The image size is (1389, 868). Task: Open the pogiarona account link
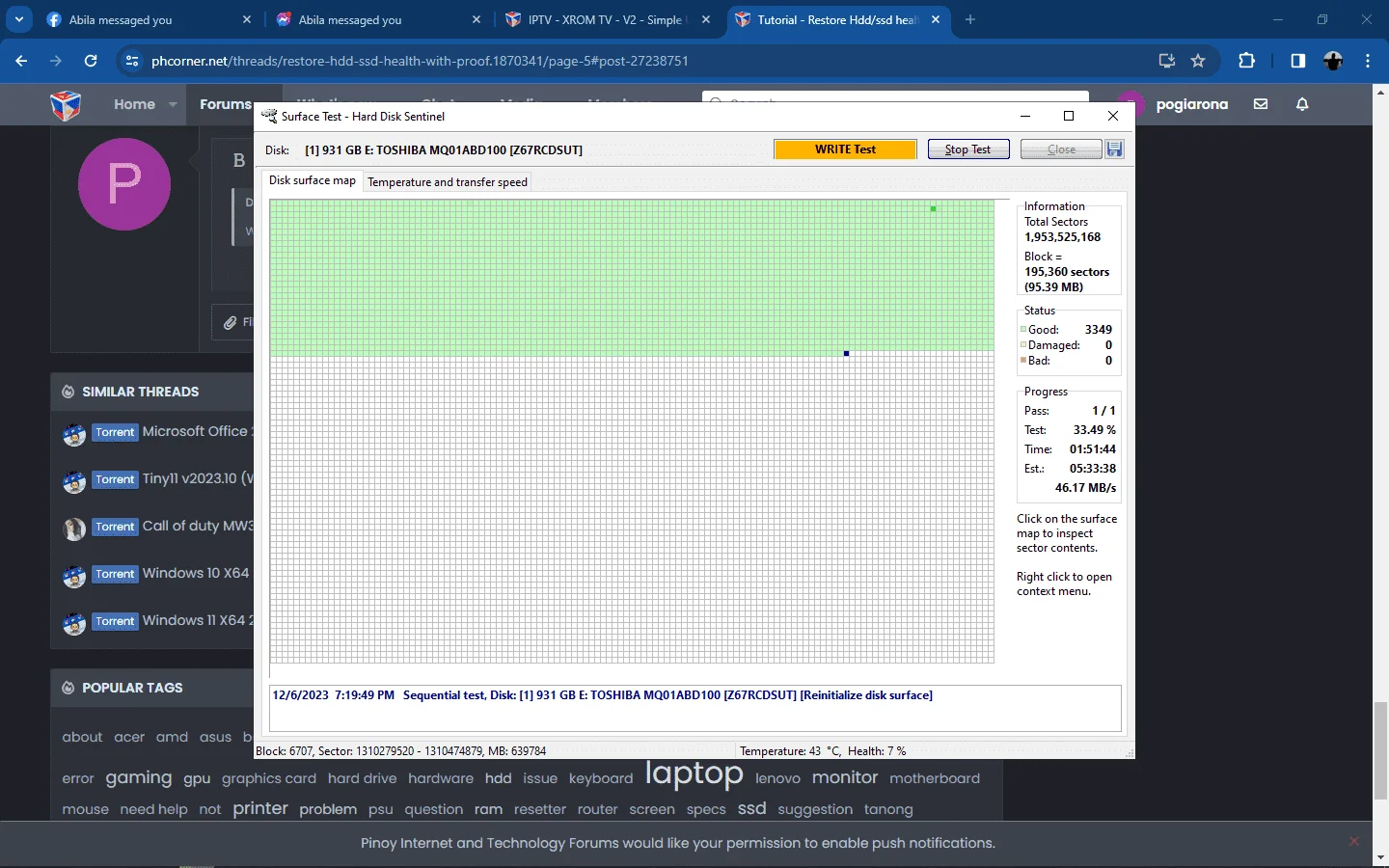[x=1192, y=104]
